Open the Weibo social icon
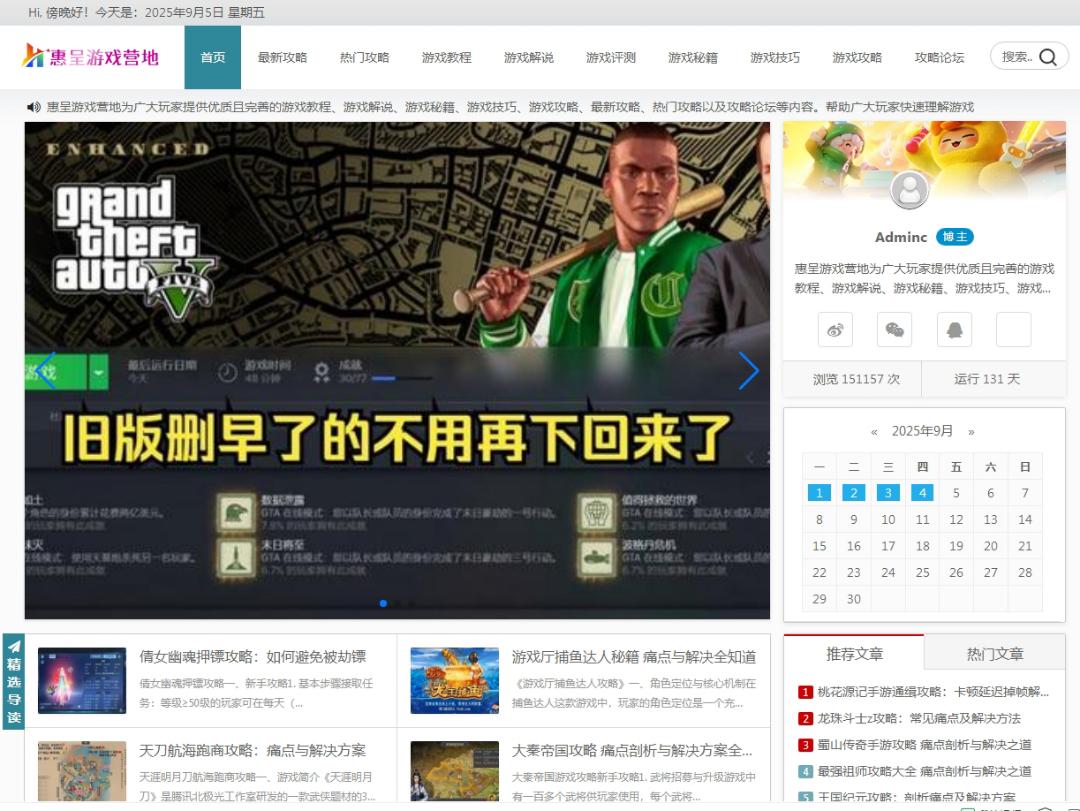Image resolution: width=1080 pixels, height=811 pixels. pos(835,329)
